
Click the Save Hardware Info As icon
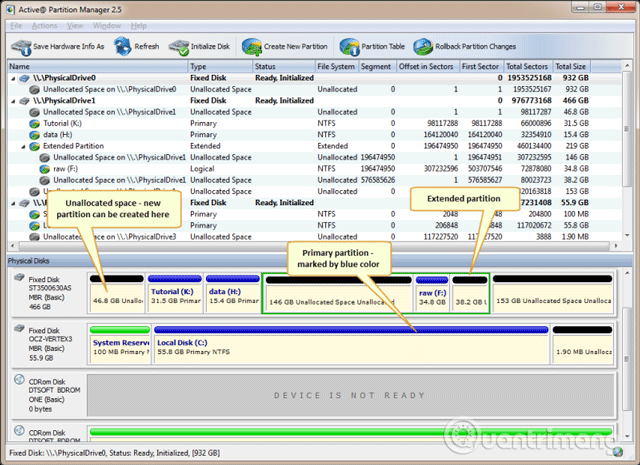pos(20,46)
